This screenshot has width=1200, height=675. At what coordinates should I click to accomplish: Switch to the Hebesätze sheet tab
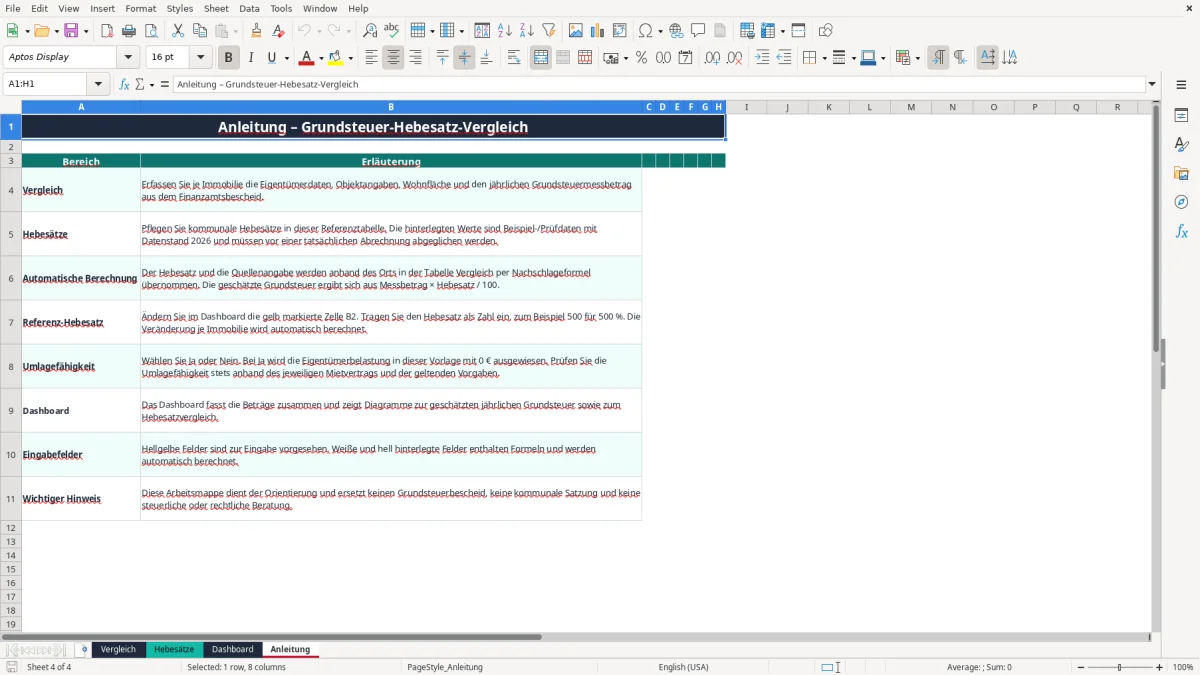point(174,649)
